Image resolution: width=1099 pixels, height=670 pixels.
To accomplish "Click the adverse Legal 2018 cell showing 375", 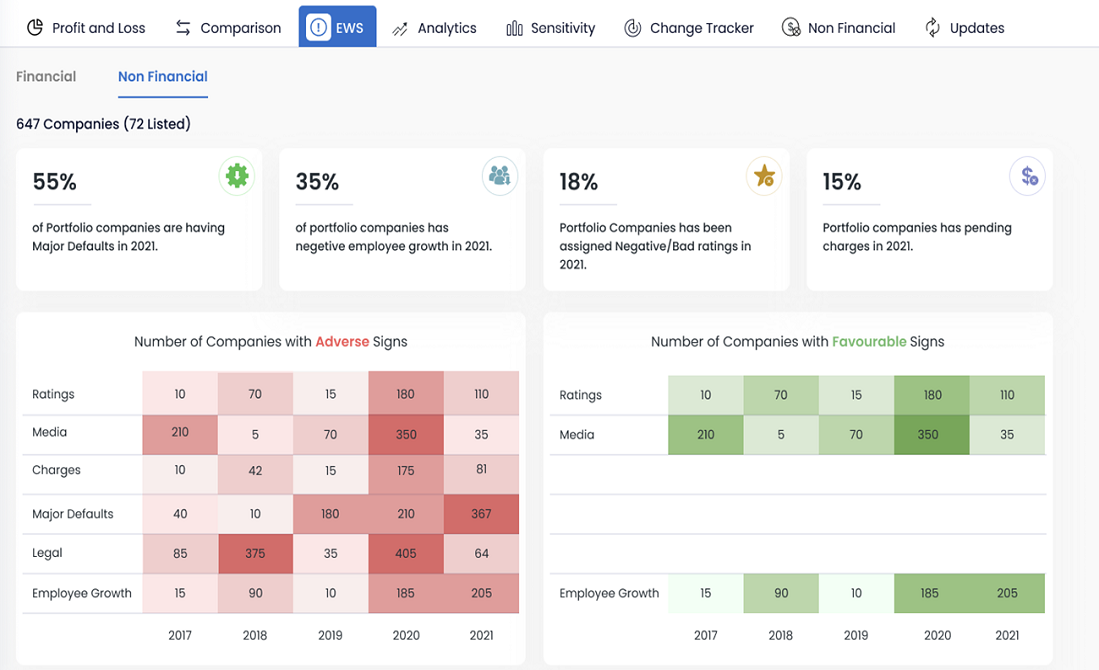I will [x=255, y=553].
